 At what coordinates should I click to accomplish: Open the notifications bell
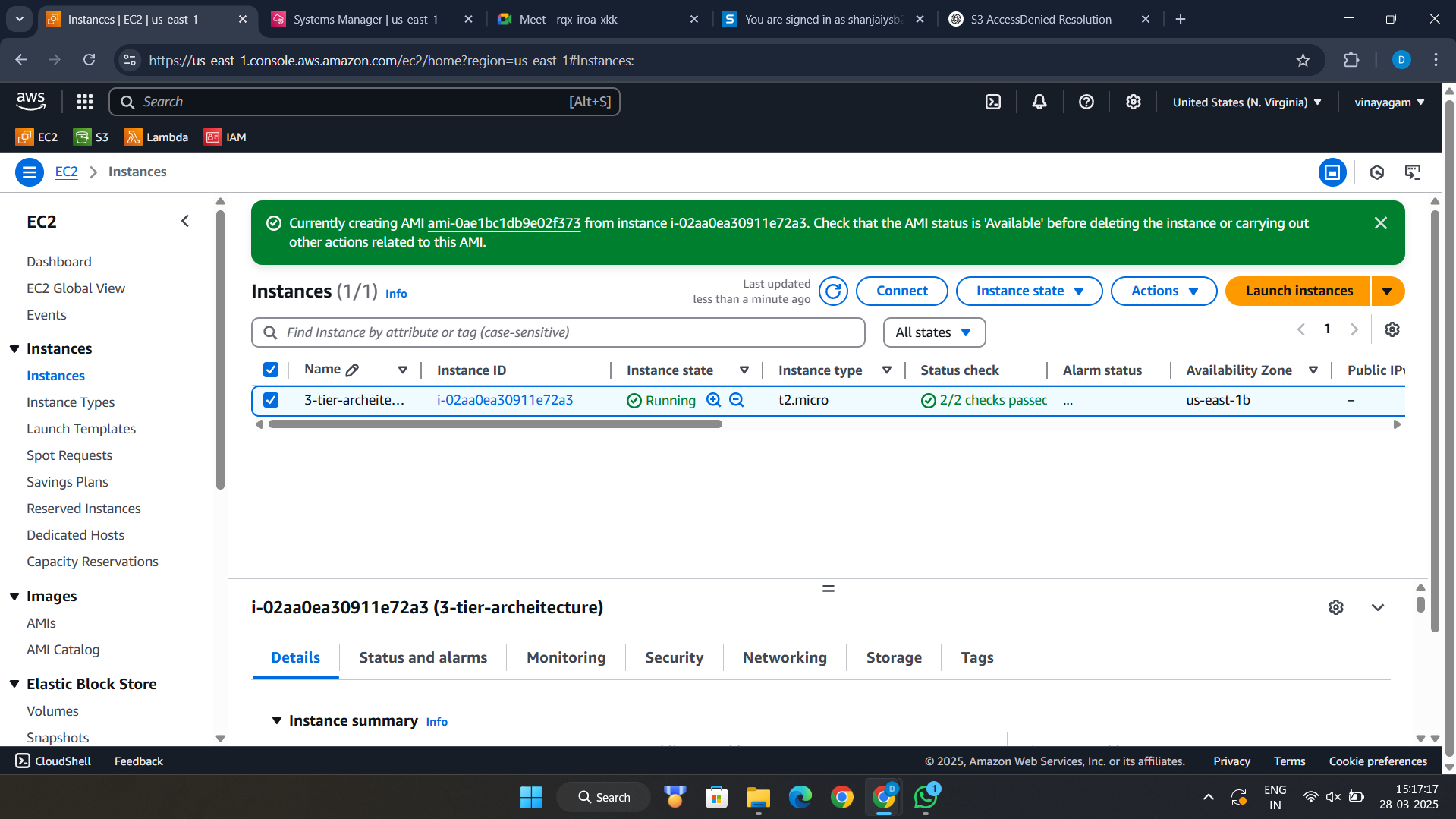[x=1039, y=102]
